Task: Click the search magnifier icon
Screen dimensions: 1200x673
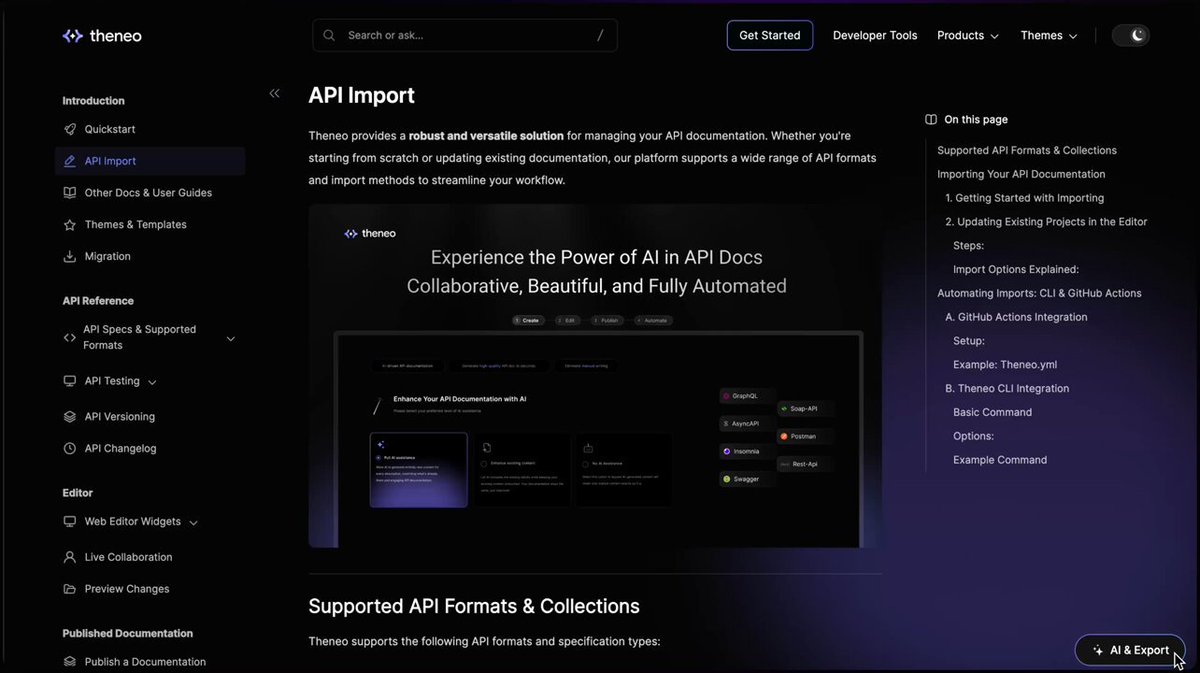Action: pos(329,35)
